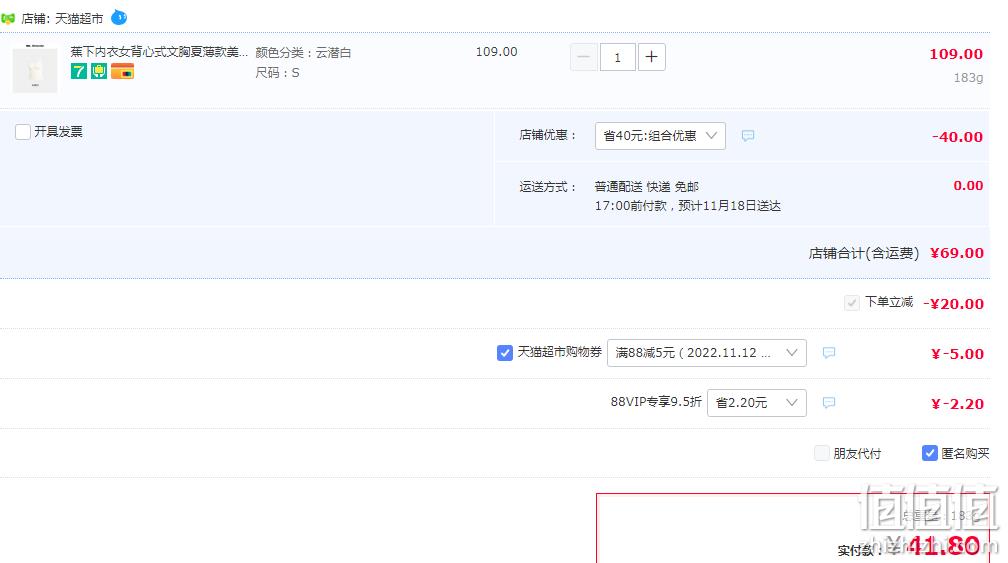
Task: Click comment icon beside 88VIP dropdown
Action: click(829, 403)
